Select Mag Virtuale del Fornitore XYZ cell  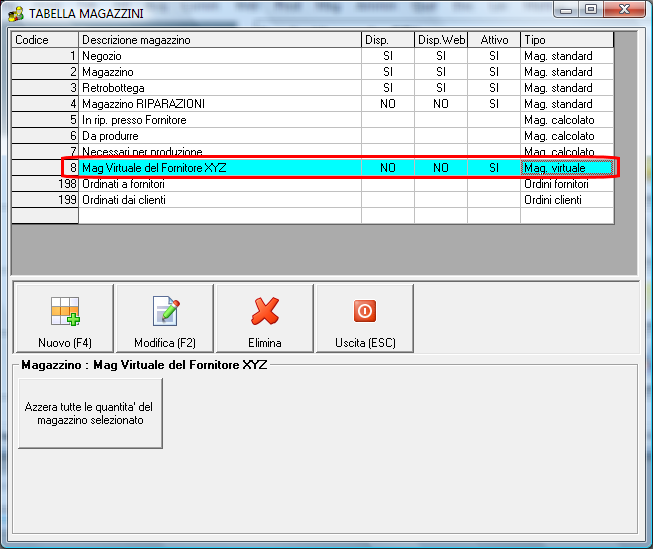pyautogui.click(x=220, y=168)
